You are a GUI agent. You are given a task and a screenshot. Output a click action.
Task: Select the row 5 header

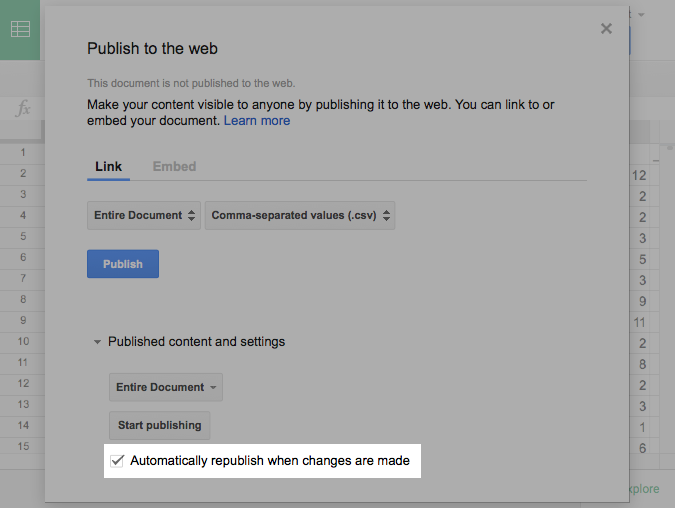[x=22, y=237]
